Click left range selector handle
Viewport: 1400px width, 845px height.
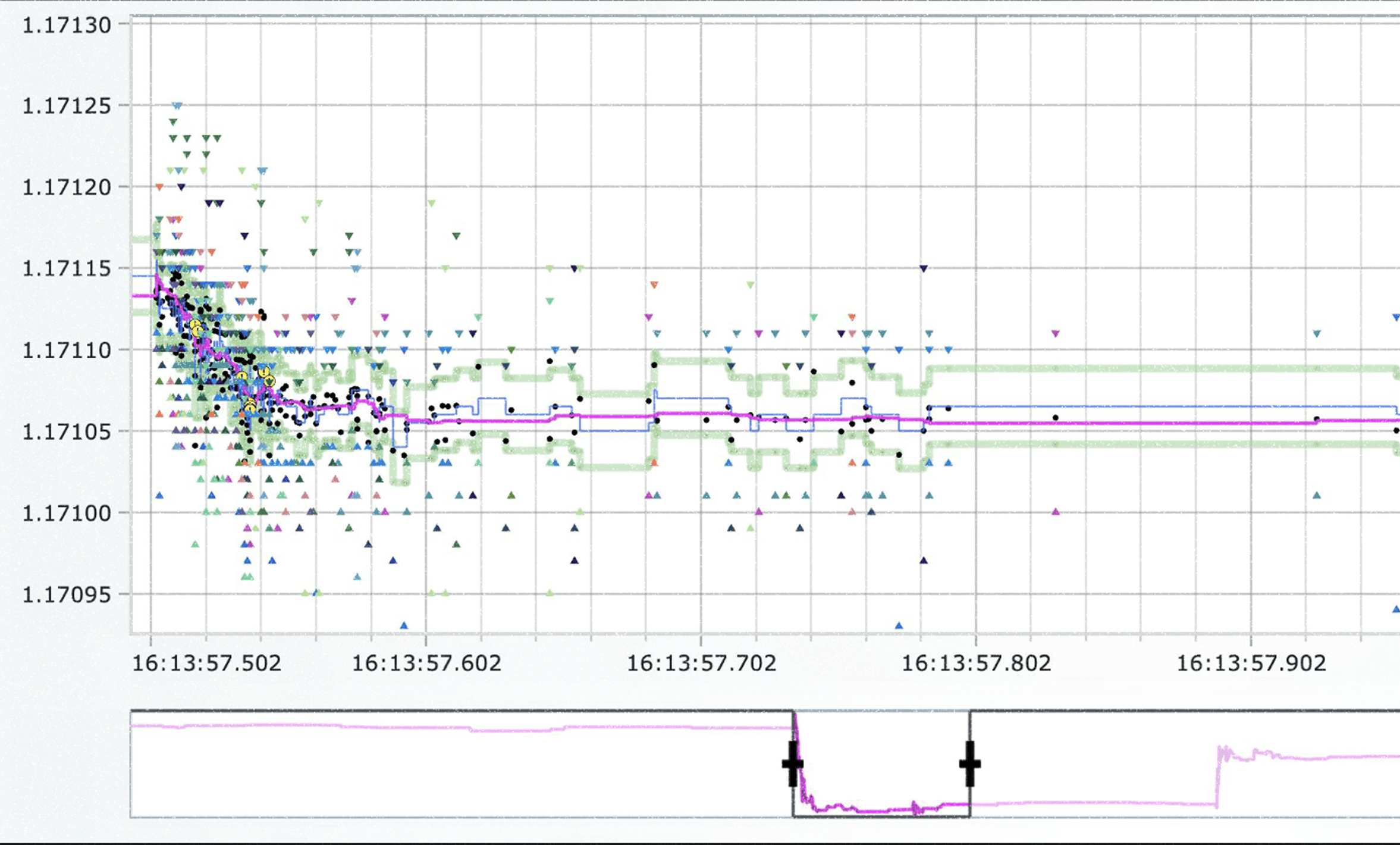(x=792, y=763)
